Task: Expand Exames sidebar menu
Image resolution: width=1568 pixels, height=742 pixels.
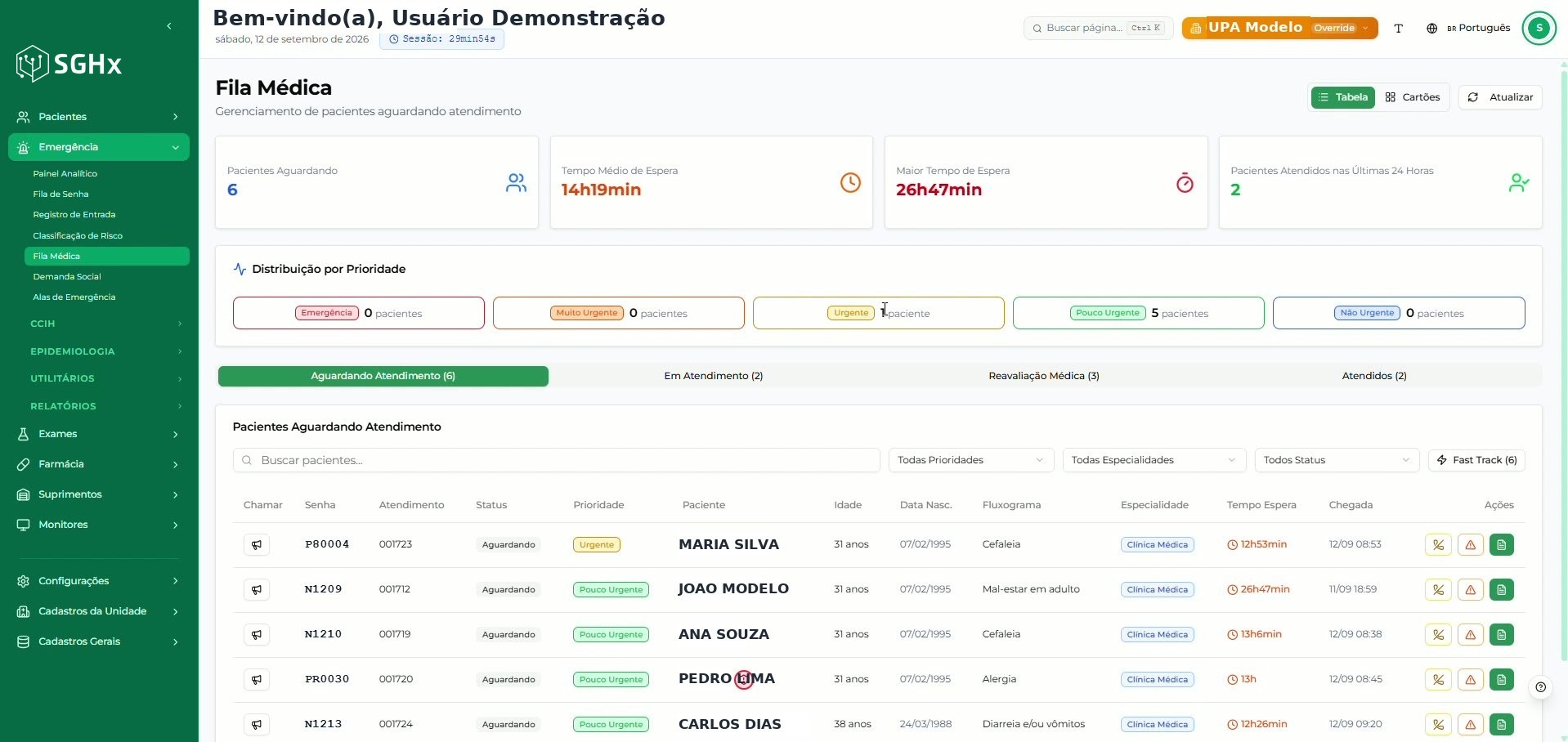Action: click(98, 434)
